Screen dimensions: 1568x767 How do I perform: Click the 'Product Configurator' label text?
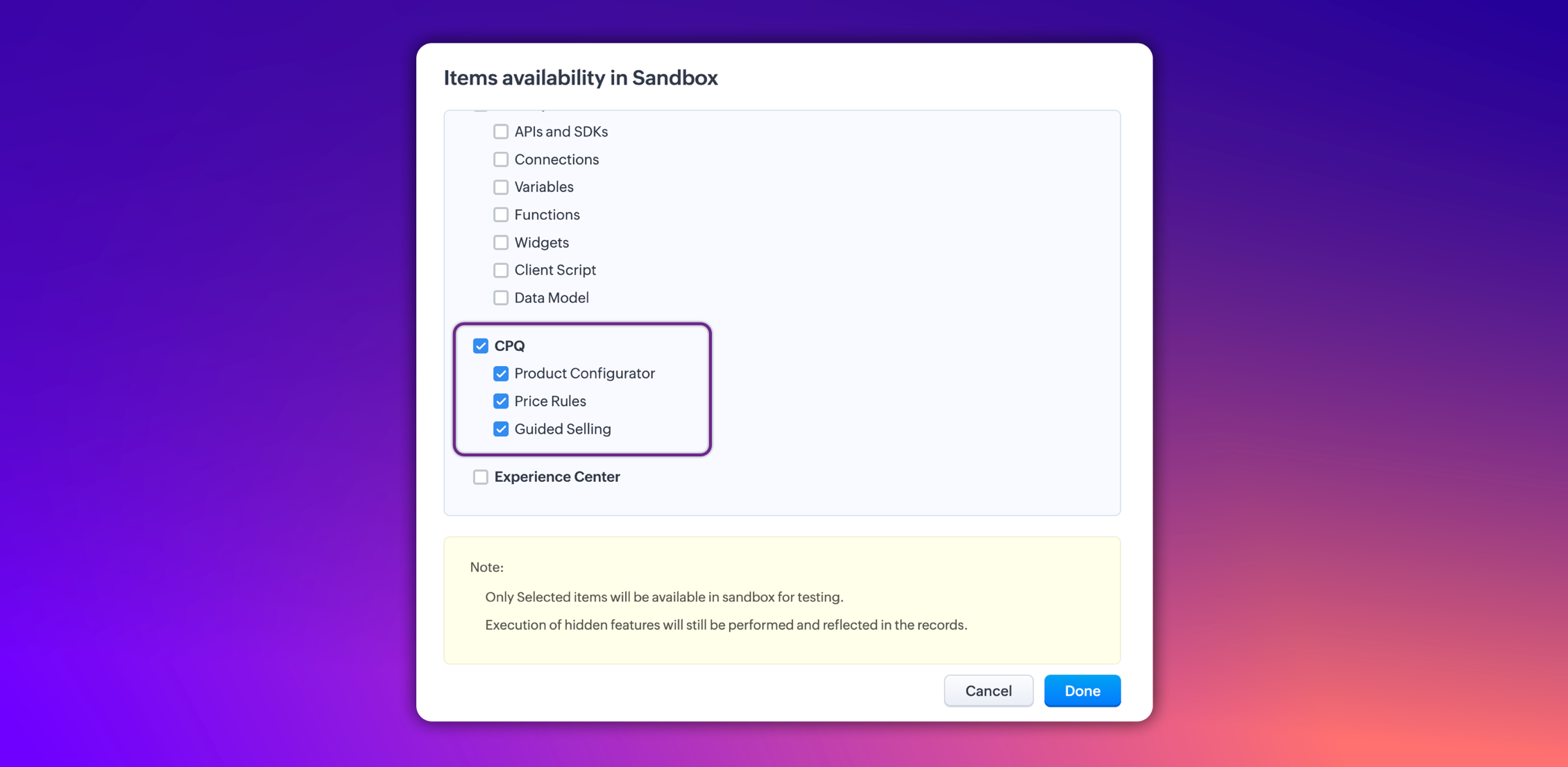(x=584, y=374)
